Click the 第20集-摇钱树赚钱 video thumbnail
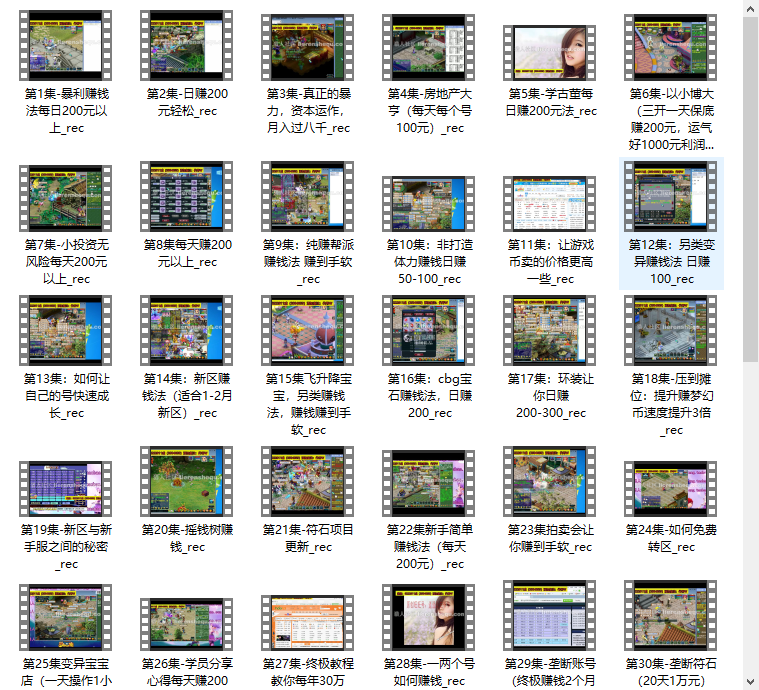 tap(186, 482)
